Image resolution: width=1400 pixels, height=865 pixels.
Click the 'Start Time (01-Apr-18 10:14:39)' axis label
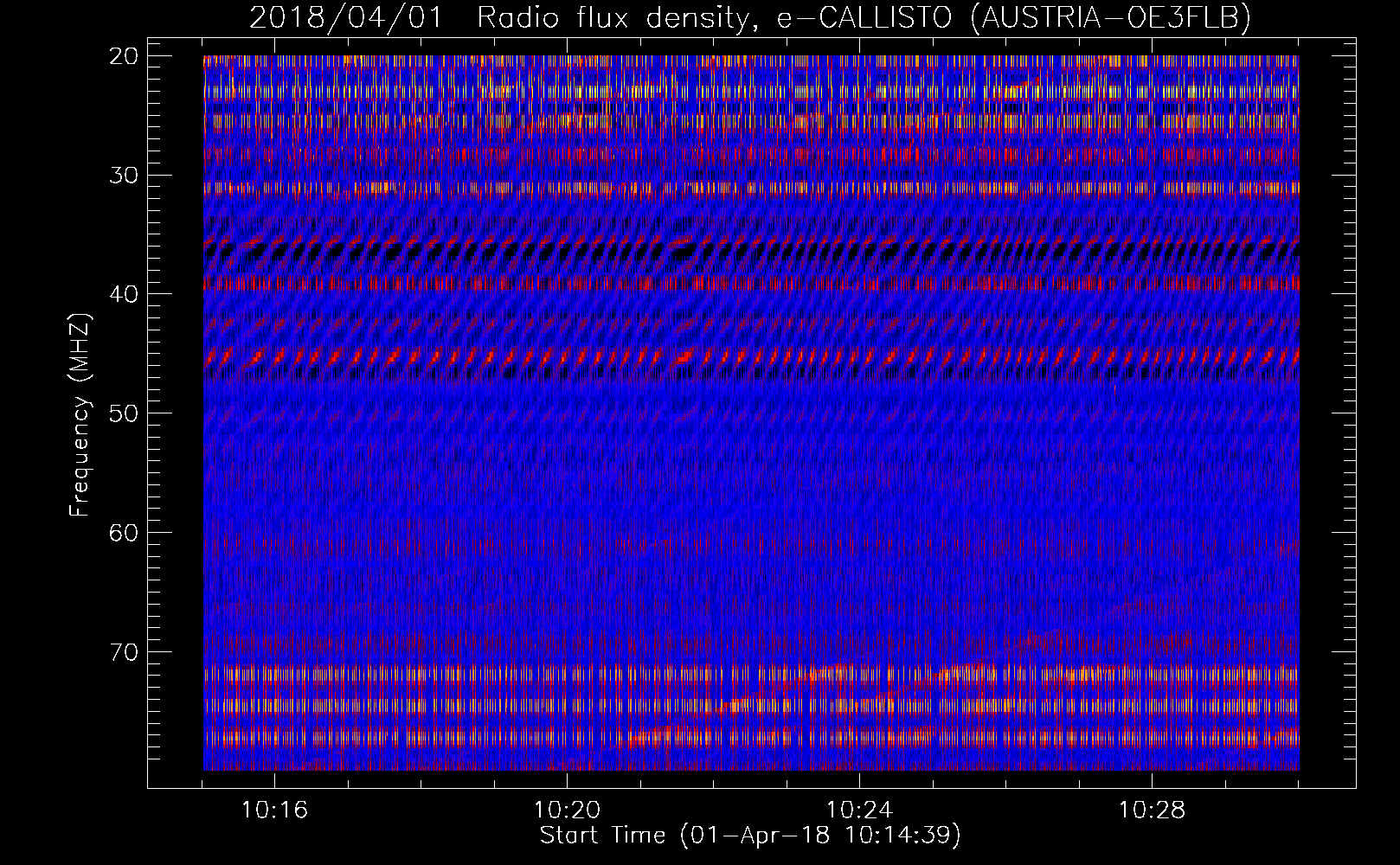coord(750,836)
